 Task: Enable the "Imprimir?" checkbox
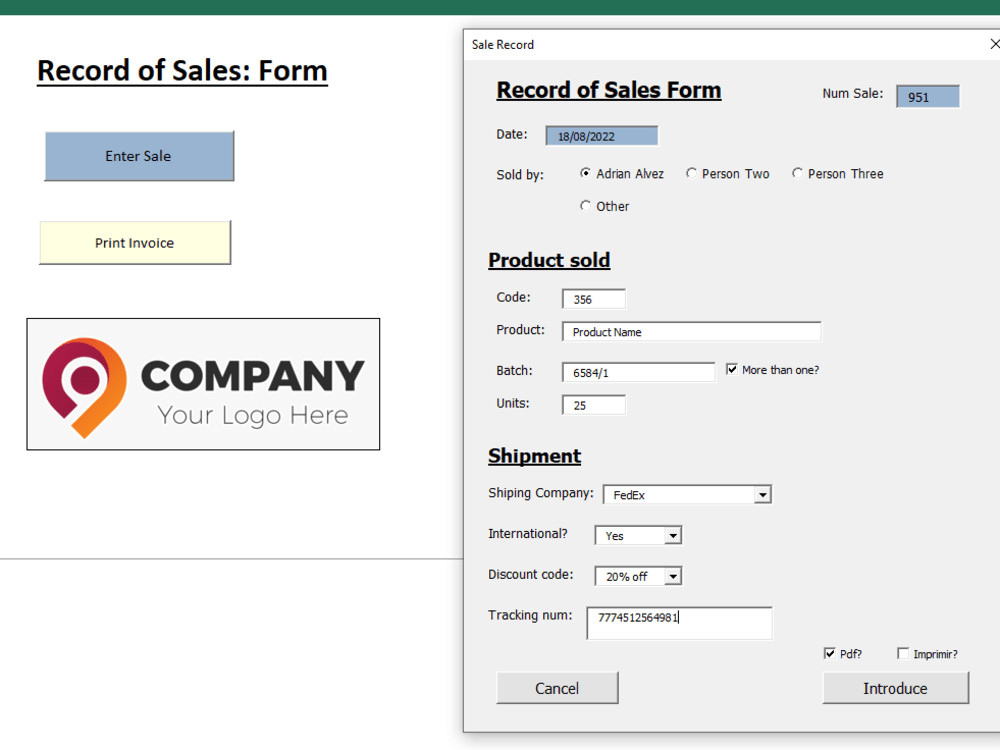point(903,653)
